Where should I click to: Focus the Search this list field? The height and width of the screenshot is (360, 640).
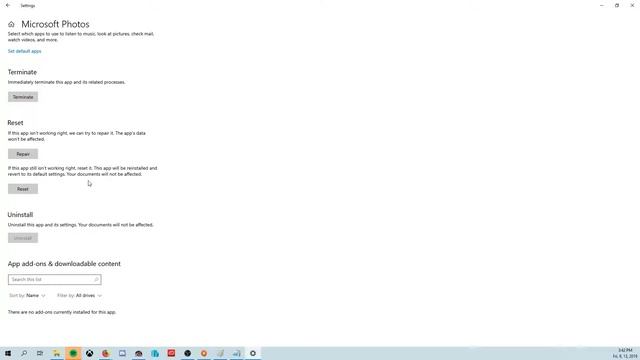click(x=55, y=280)
